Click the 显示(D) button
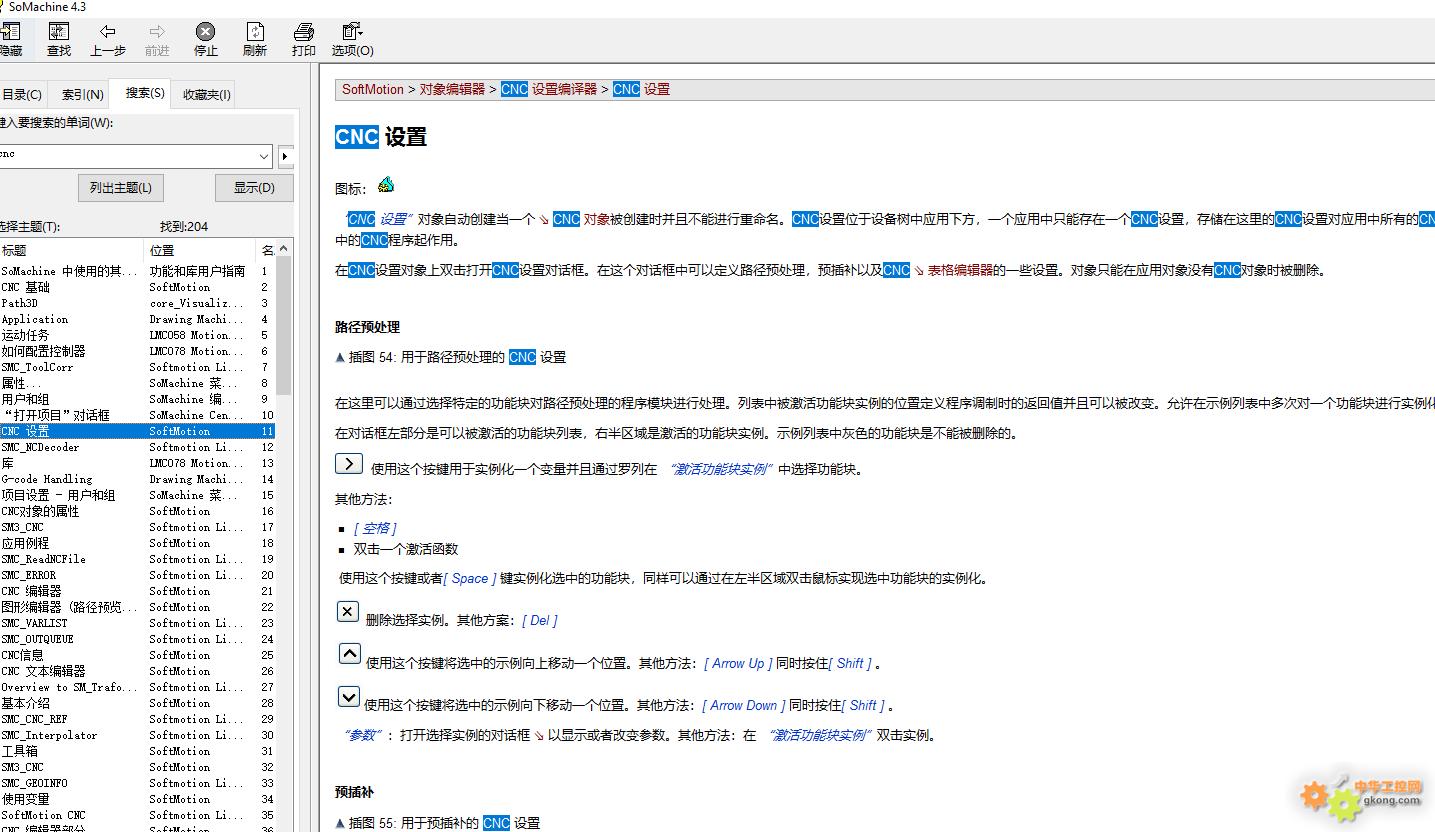This screenshot has height=832, width=1435. click(254, 187)
